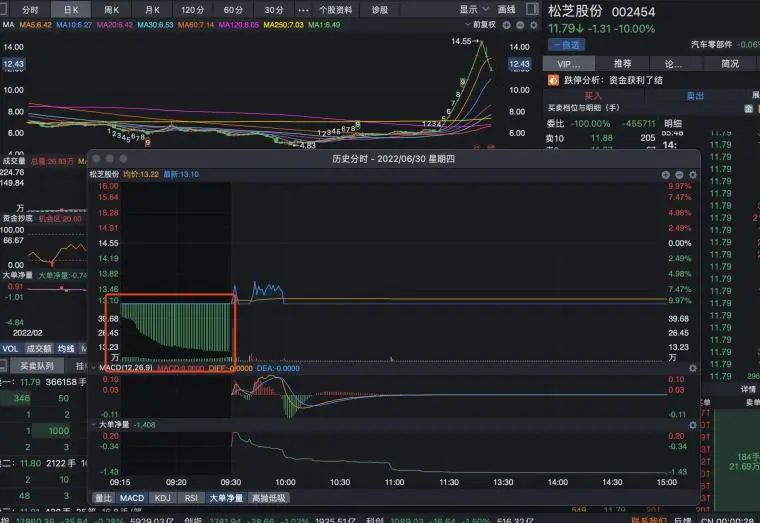Click the 详情 details link
This screenshot has height=523, width=760.
748,389
